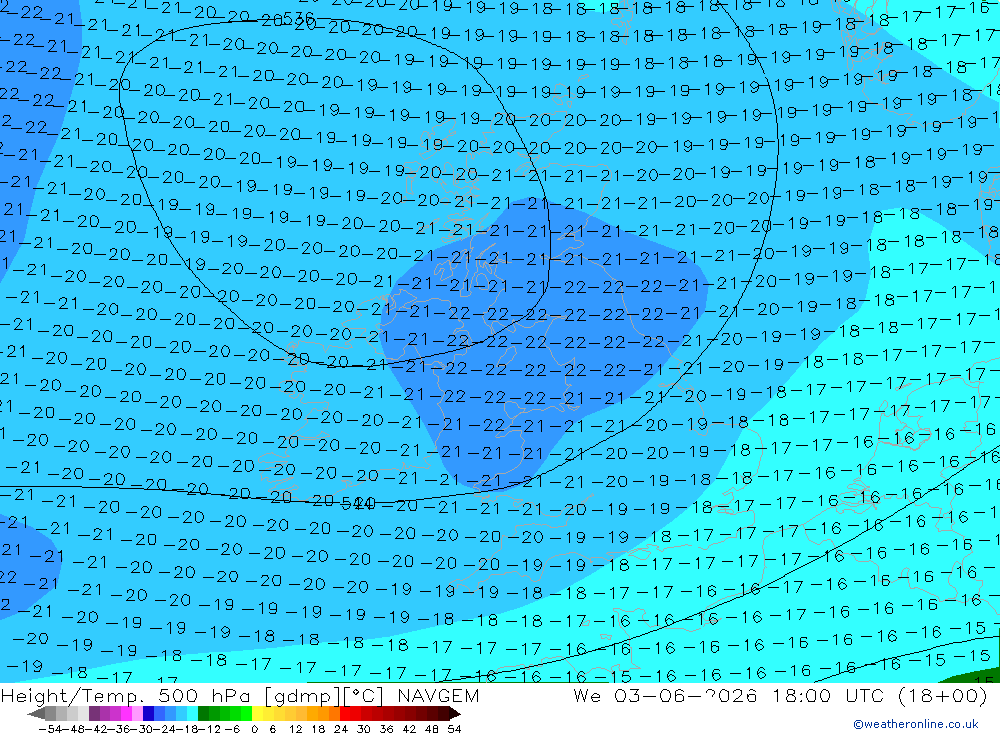Click the 544 geopotential contour label
Image resolution: width=1000 pixels, height=733 pixels.
click(358, 504)
